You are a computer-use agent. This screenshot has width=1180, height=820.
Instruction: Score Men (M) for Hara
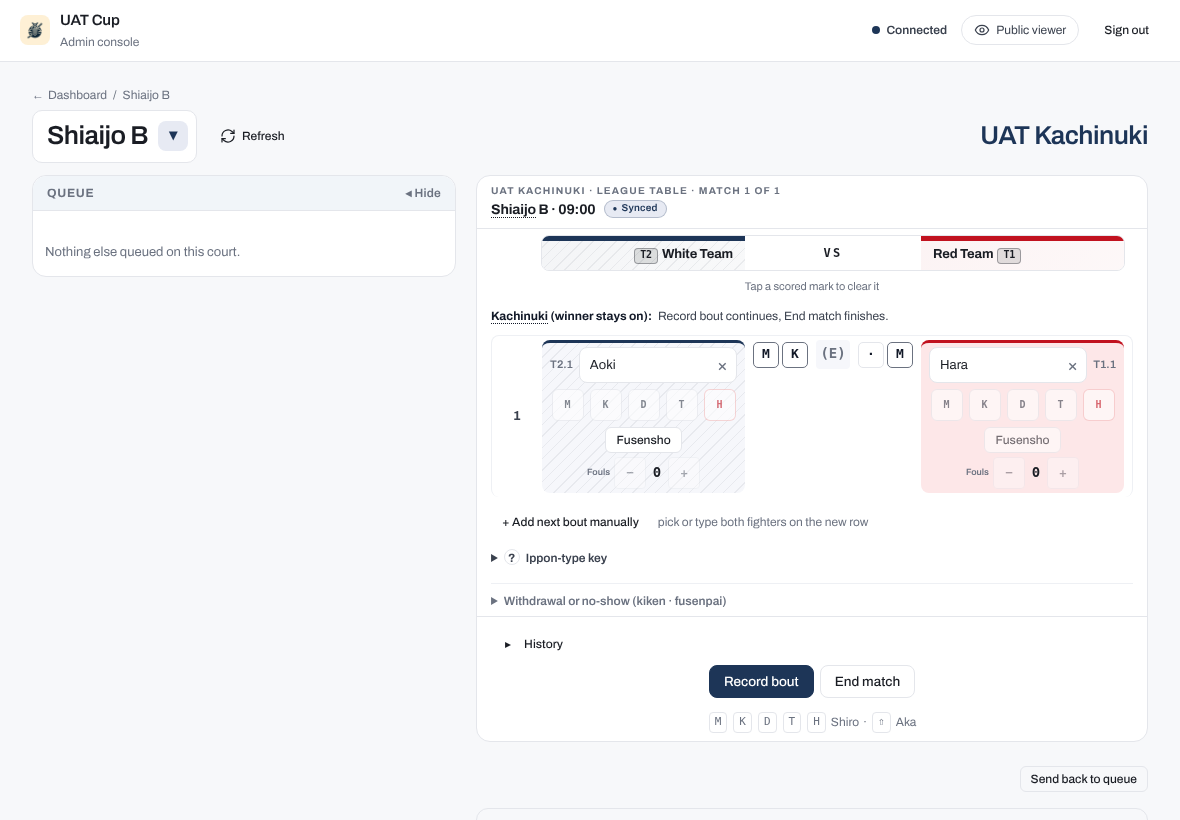point(947,405)
